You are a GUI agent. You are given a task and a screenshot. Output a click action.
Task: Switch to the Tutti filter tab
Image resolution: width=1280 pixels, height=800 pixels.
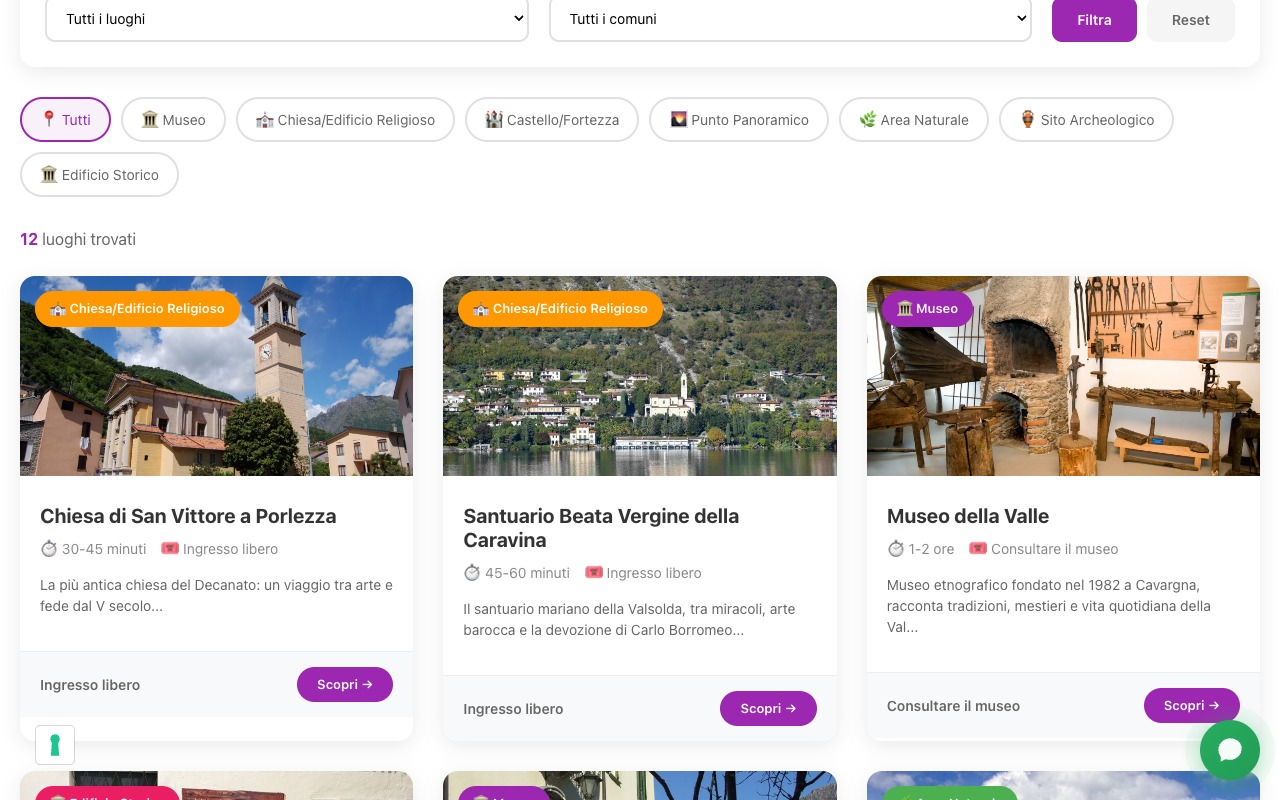tap(65, 119)
